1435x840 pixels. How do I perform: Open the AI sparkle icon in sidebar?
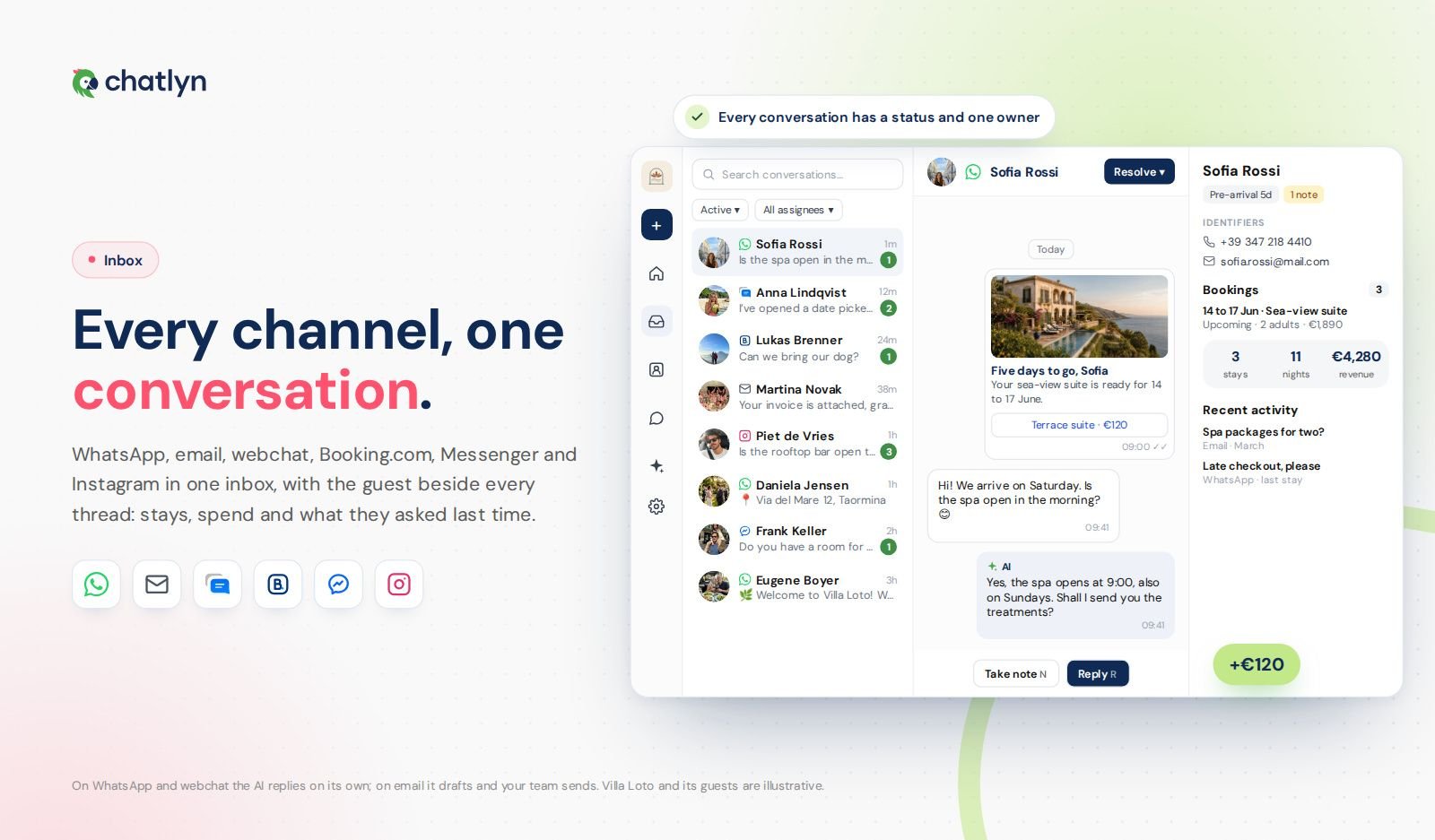[657, 466]
